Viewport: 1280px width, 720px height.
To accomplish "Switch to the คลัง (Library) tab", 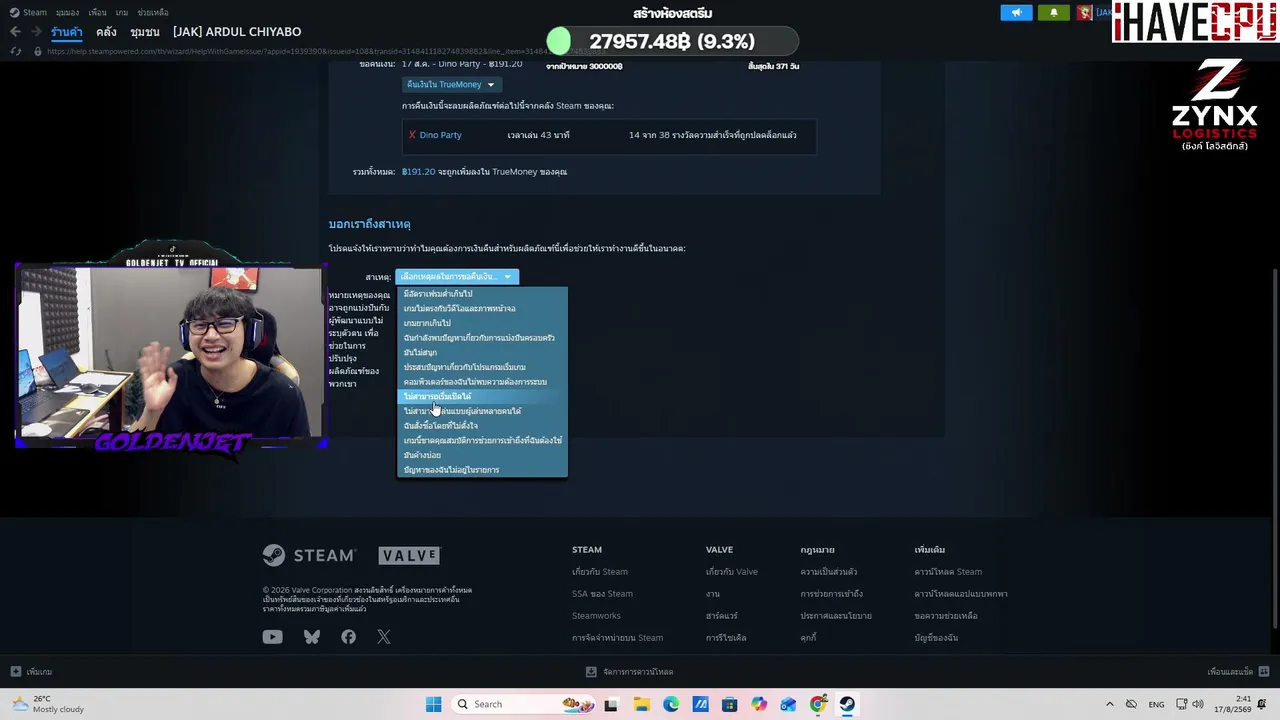I will [106, 32].
